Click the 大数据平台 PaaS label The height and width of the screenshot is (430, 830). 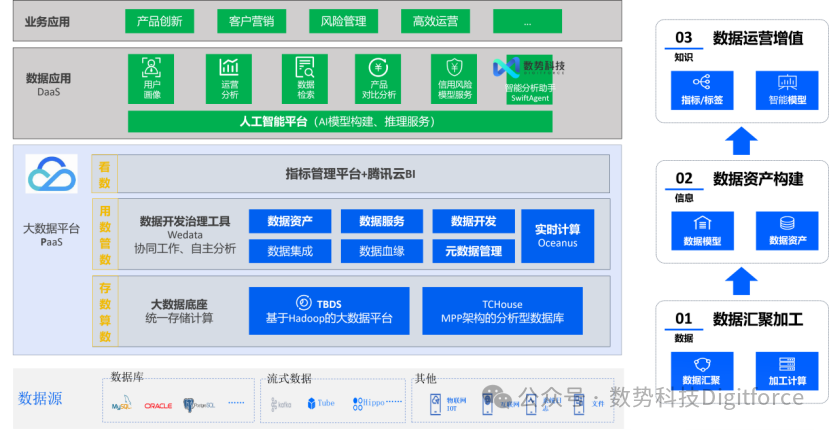tap(51, 236)
